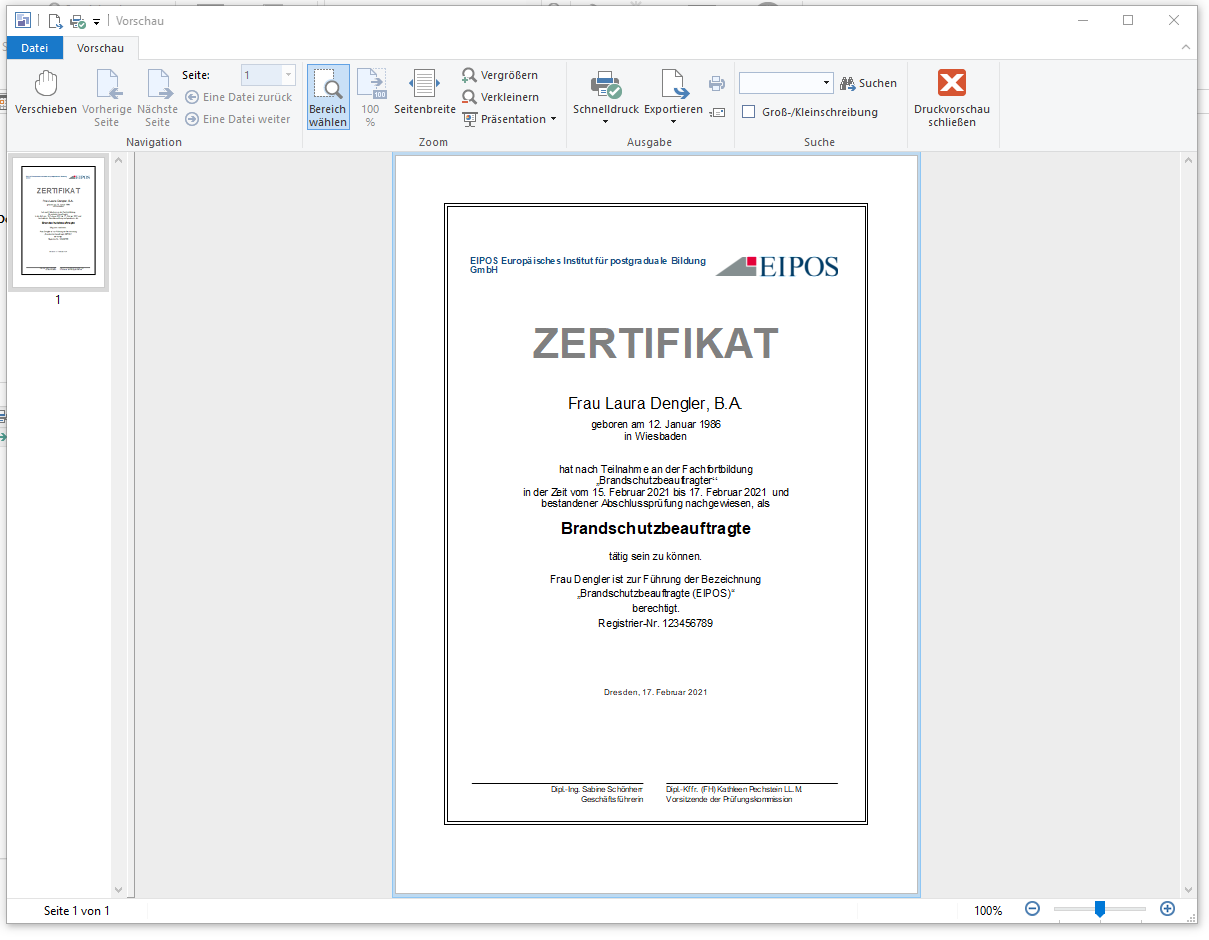Click 'Vorsitzende der Prüfungskommission' text
Viewport: 1209px width, 940px height.
click(x=729, y=799)
